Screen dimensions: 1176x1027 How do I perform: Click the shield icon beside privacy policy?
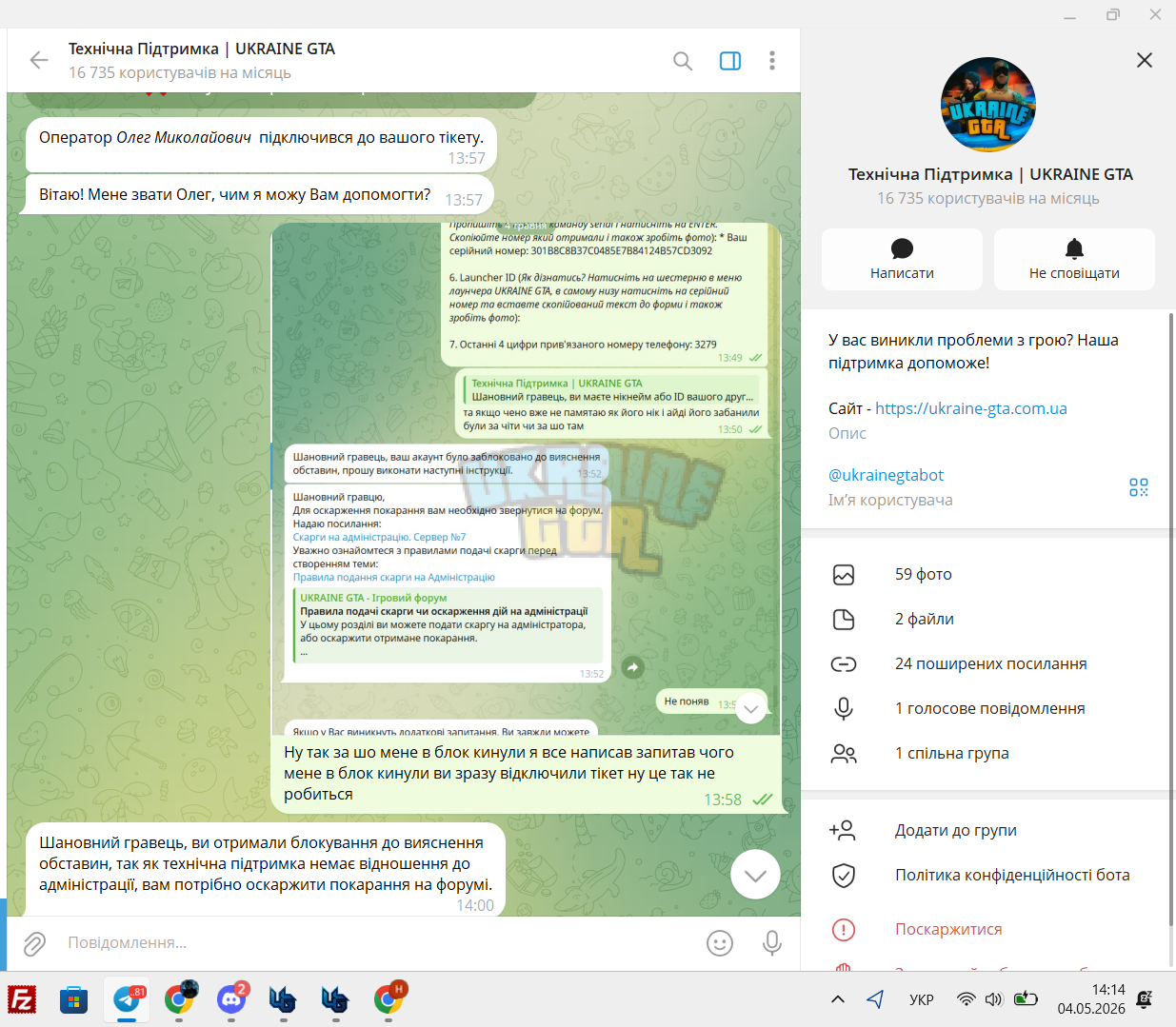844,876
